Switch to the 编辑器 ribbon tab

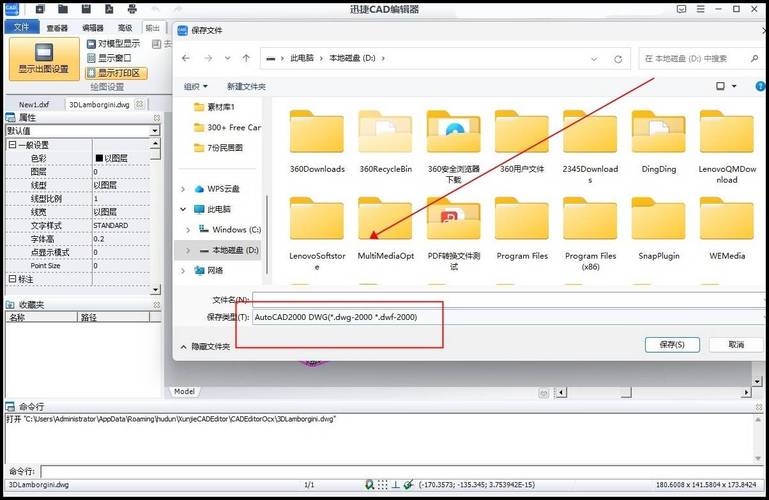coord(93,28)
